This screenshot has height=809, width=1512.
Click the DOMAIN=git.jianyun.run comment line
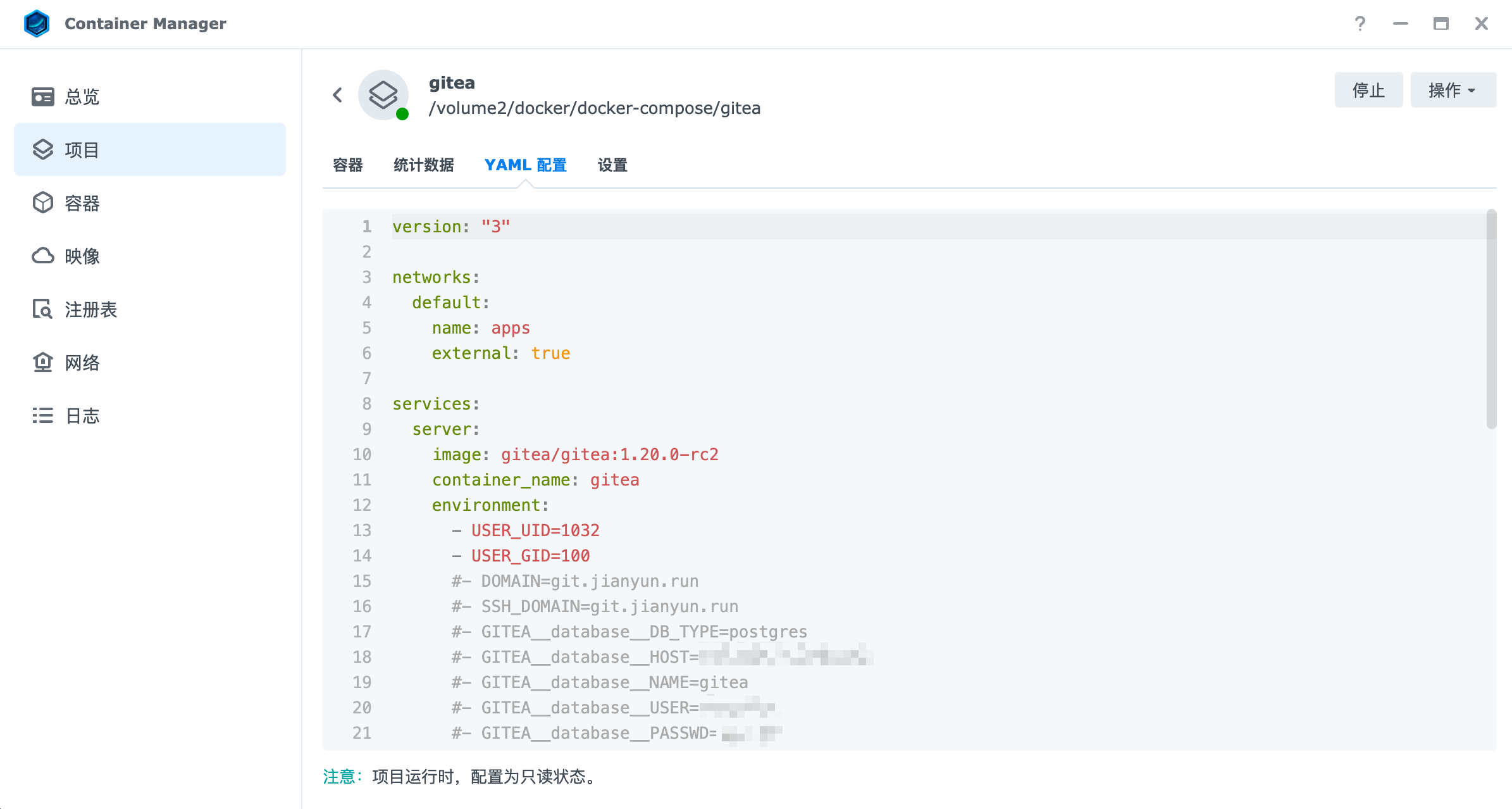[x=575, y=581]
